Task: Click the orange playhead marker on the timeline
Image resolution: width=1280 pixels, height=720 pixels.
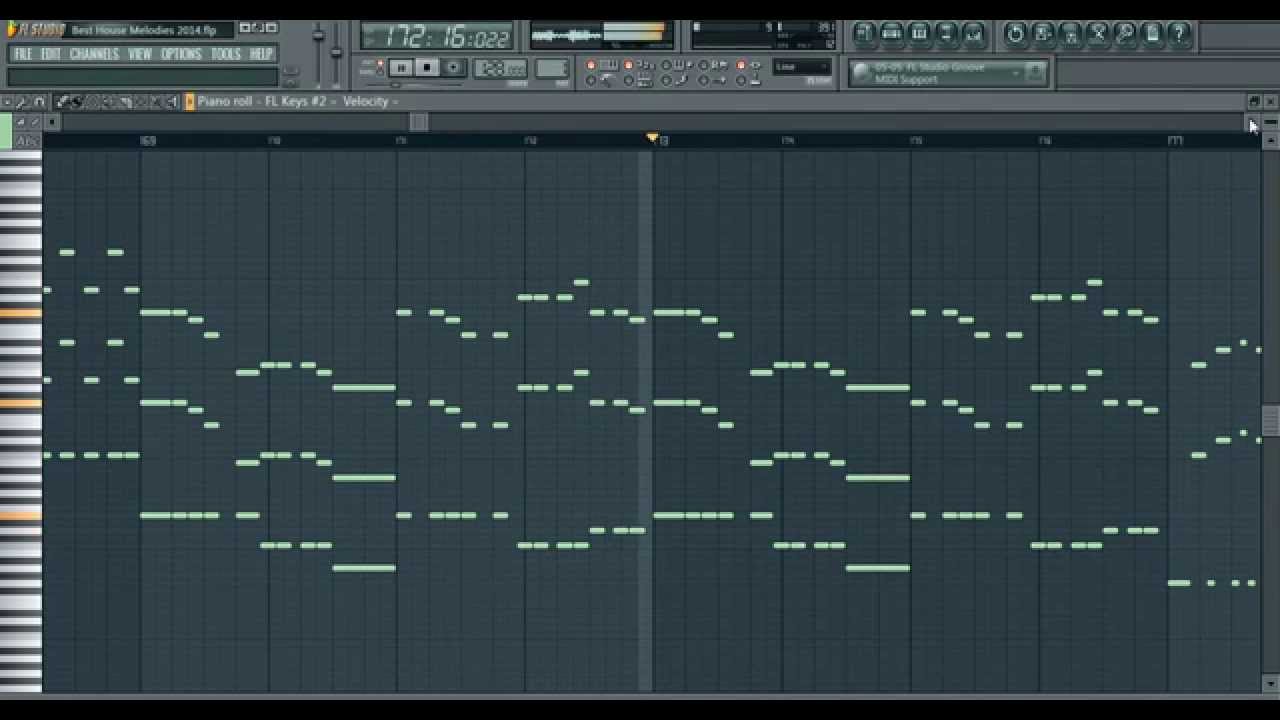Action: click(x=652, y=138)
